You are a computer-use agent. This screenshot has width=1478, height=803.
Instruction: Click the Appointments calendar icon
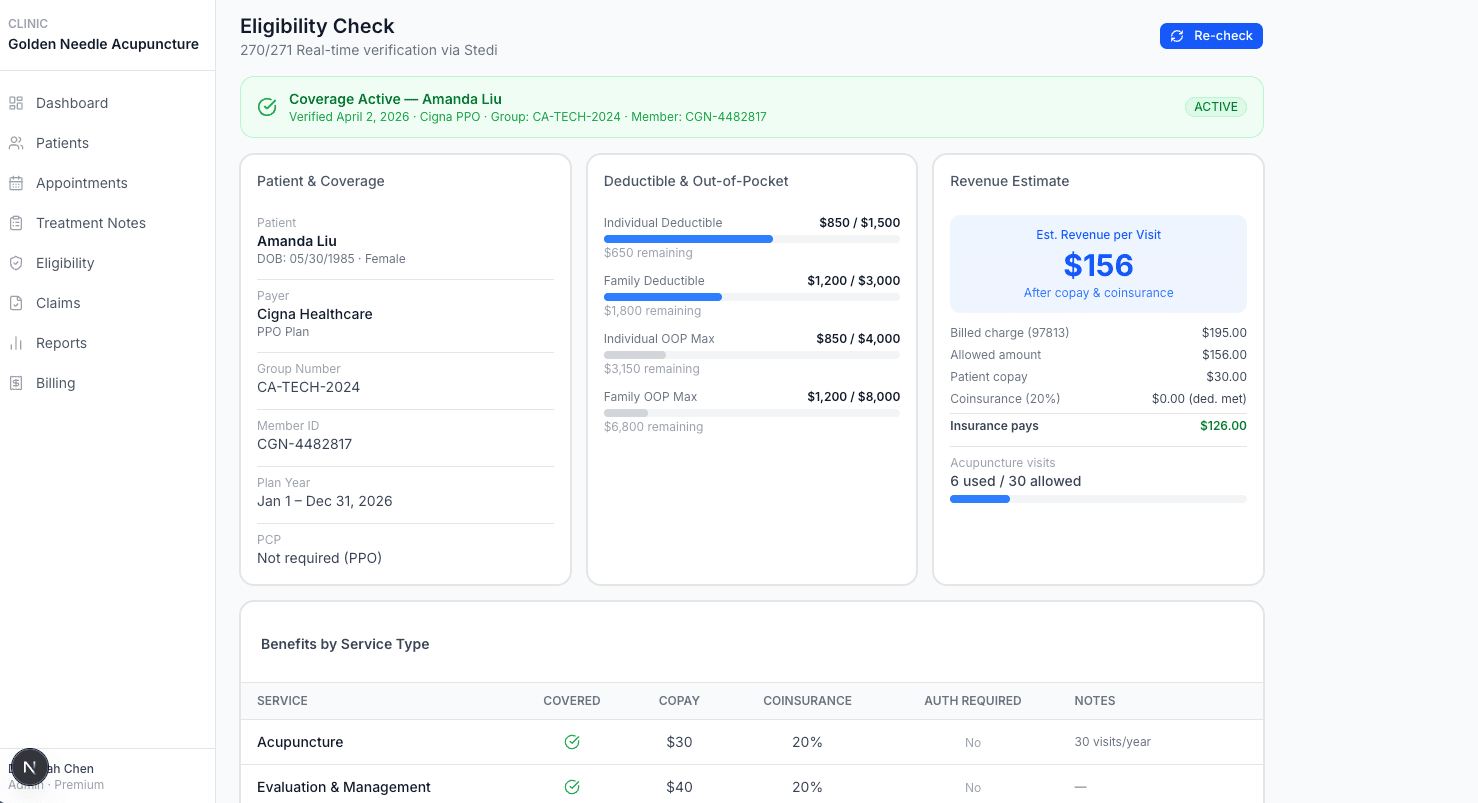pyautogui.click(x=16, y=183)
